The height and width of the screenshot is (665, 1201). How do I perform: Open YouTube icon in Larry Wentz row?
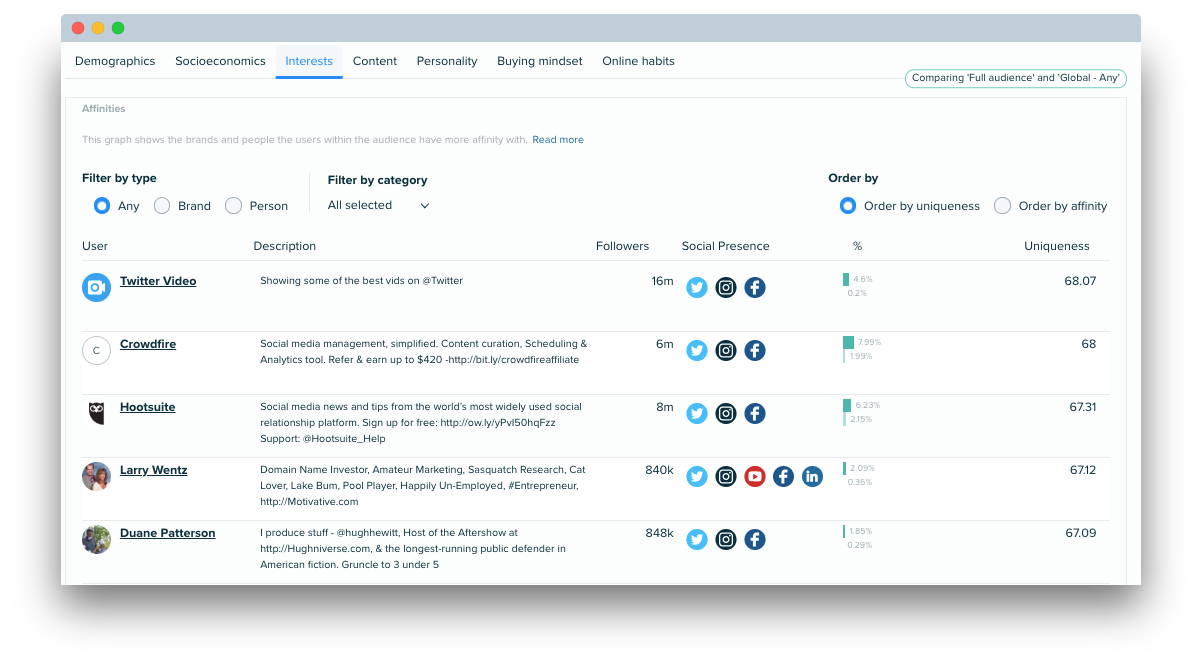click(755, 477)
